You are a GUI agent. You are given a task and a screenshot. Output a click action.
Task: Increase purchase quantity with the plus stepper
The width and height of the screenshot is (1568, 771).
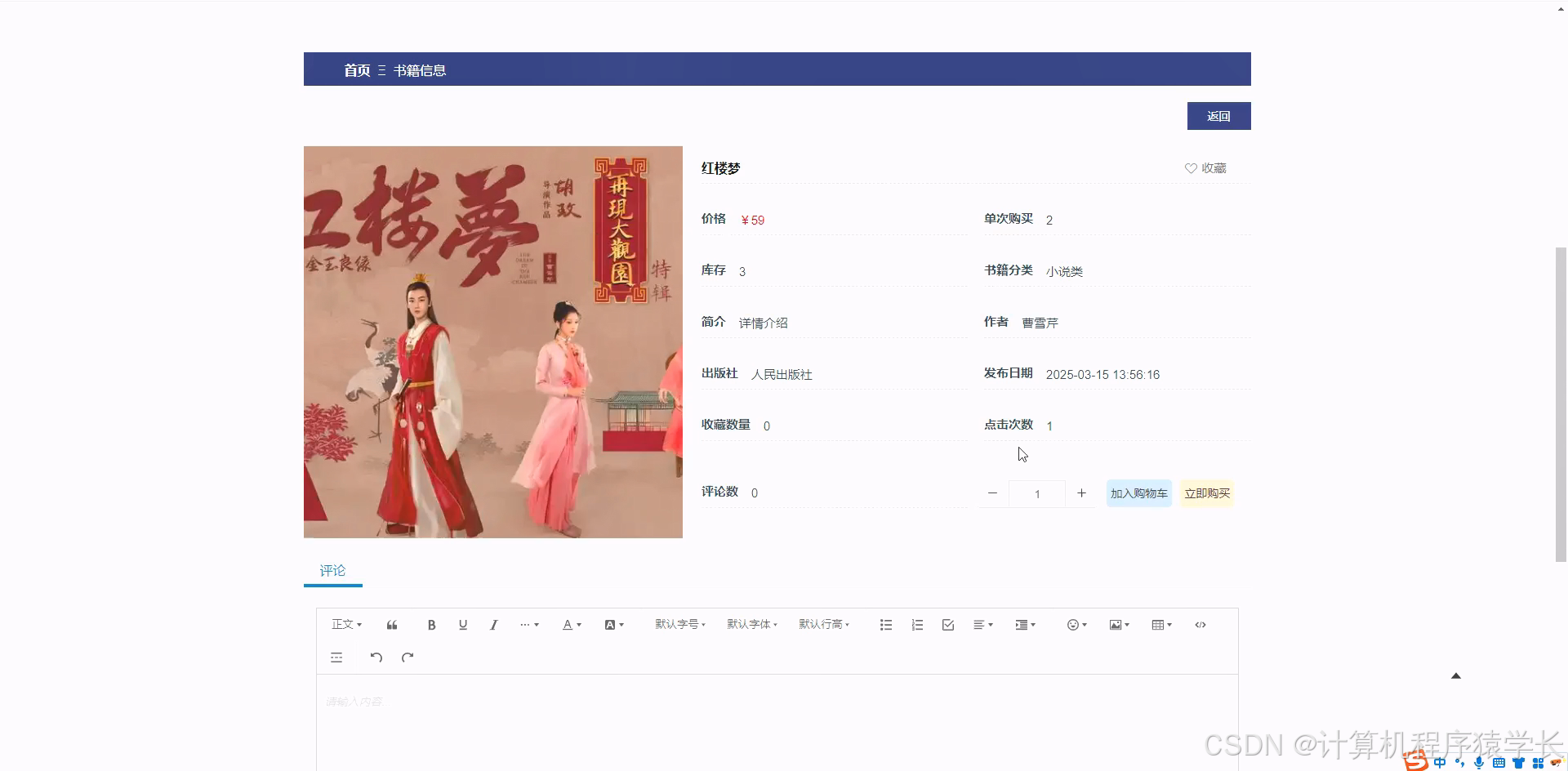pyautogui.click(x=1080, y=493)
